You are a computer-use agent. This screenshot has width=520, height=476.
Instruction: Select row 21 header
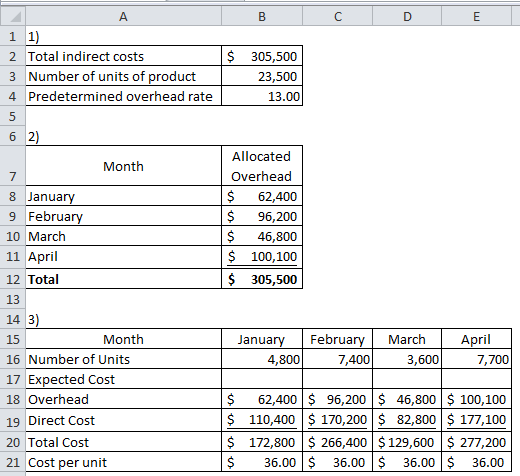point(13,462)
